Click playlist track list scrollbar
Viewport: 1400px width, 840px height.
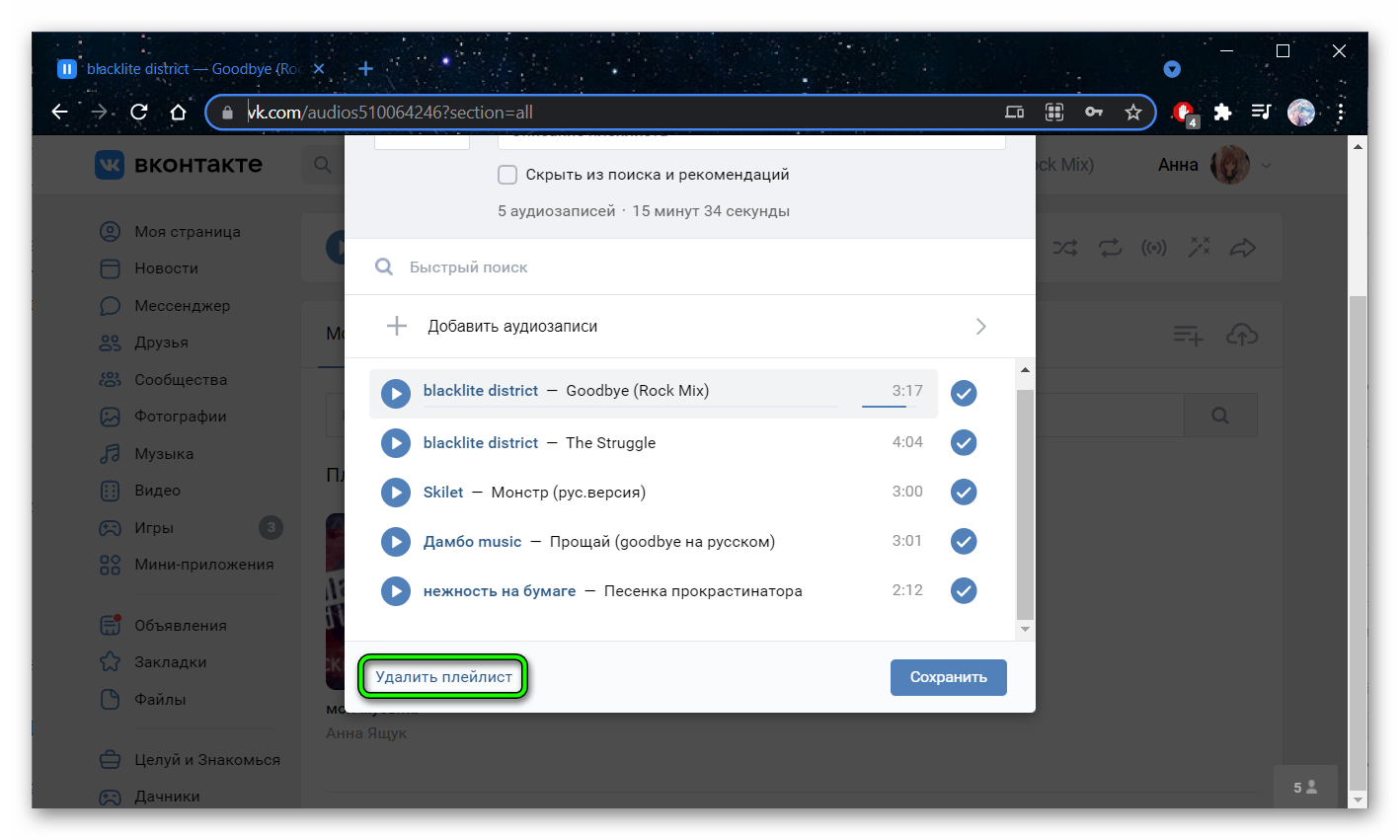point(1025,503)
